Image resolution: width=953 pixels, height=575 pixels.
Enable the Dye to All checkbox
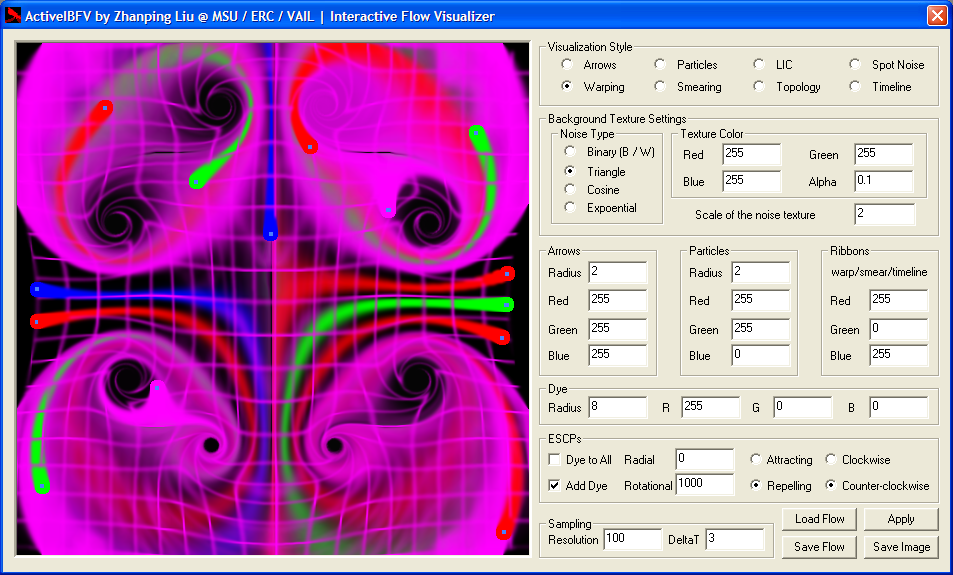[x=555, y=460]
